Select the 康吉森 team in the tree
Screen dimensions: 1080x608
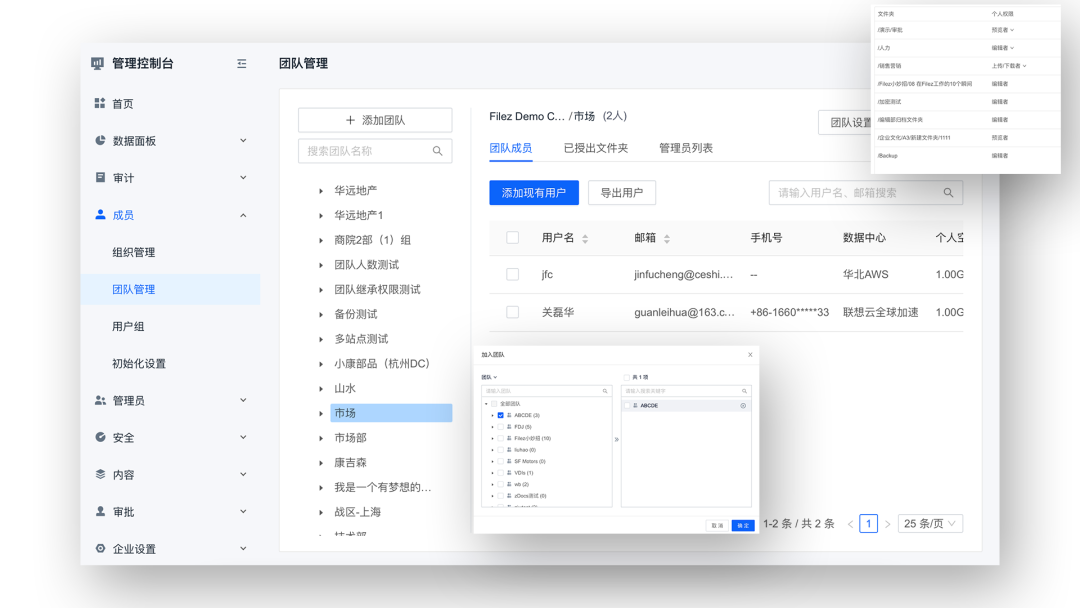351,463
